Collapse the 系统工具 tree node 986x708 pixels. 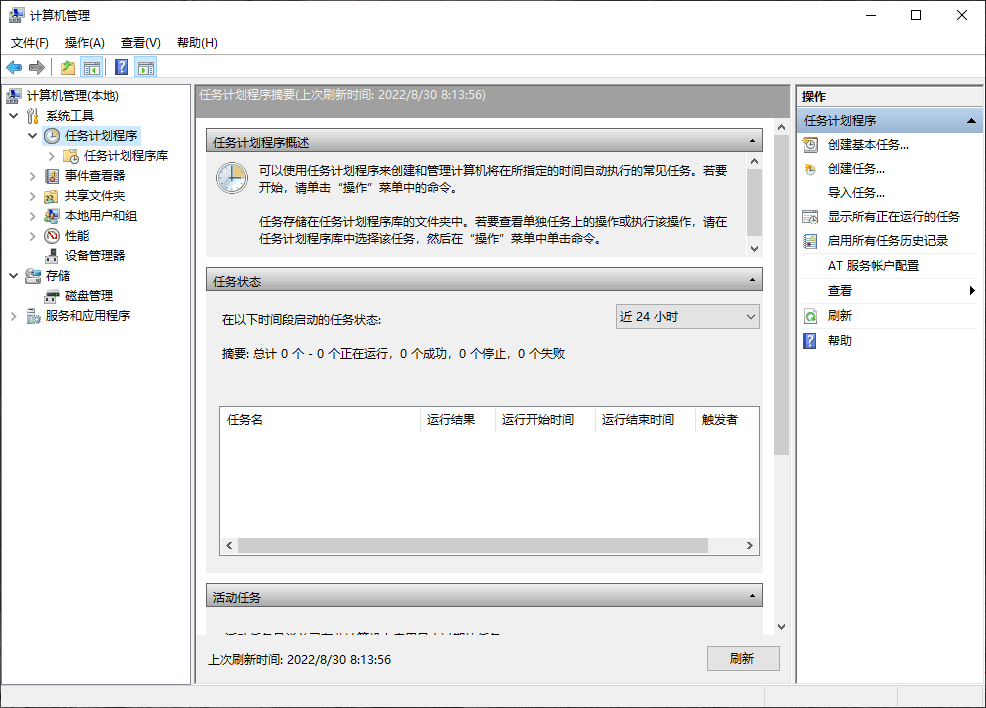pos(13,116)
